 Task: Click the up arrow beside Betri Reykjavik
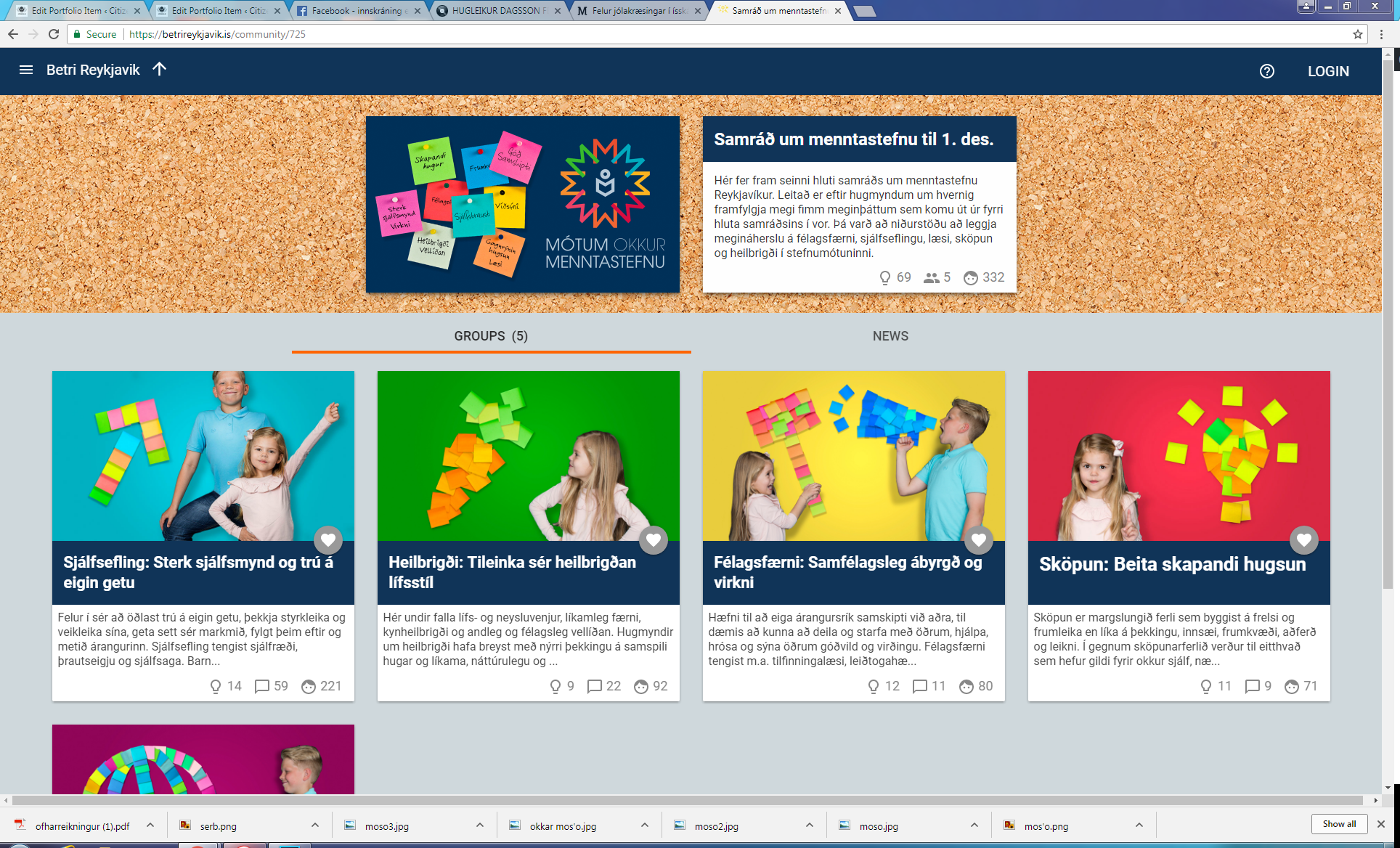coord(160,69)
